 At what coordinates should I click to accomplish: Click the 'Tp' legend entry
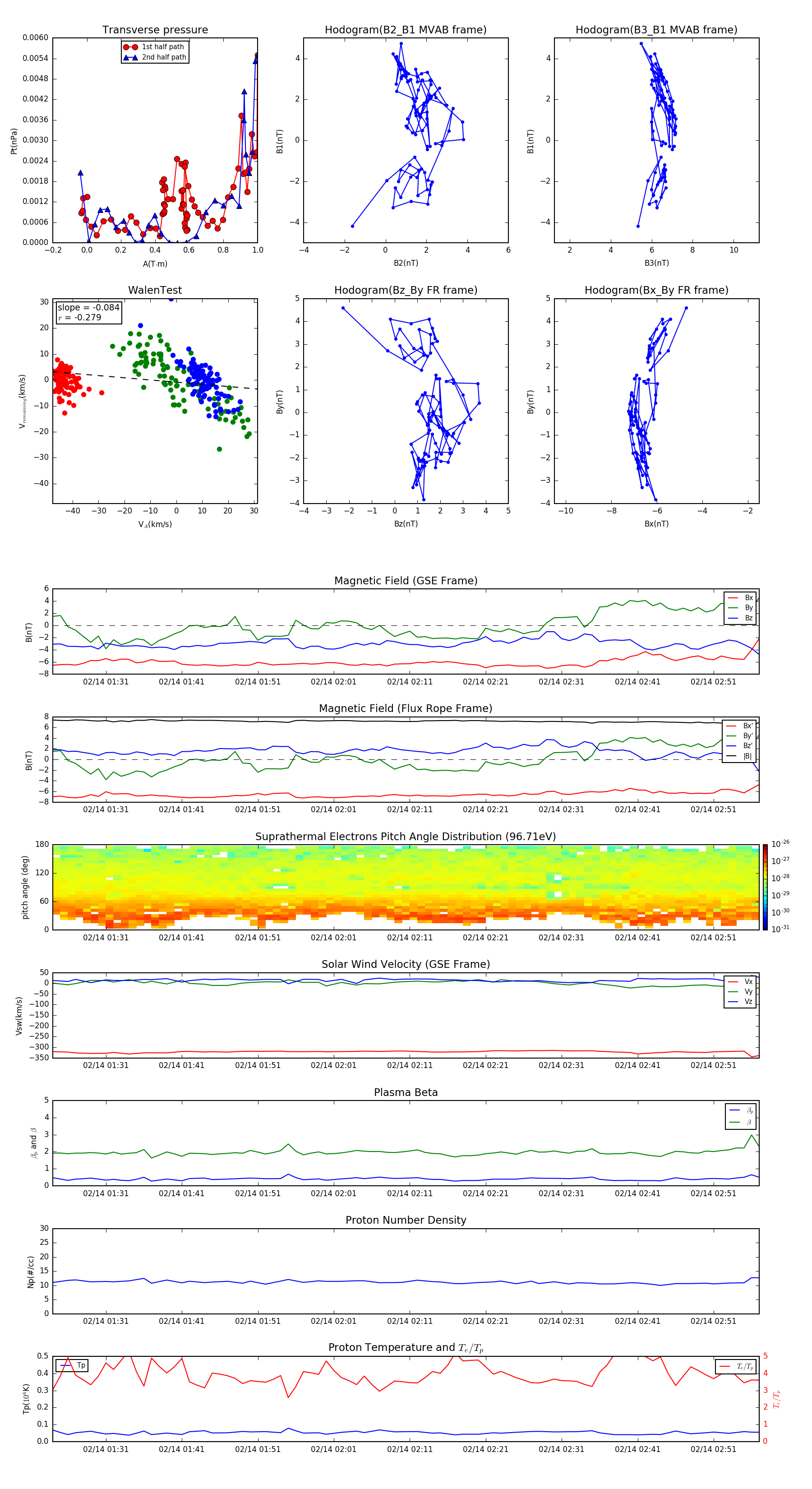click(x=73, y=1365)
